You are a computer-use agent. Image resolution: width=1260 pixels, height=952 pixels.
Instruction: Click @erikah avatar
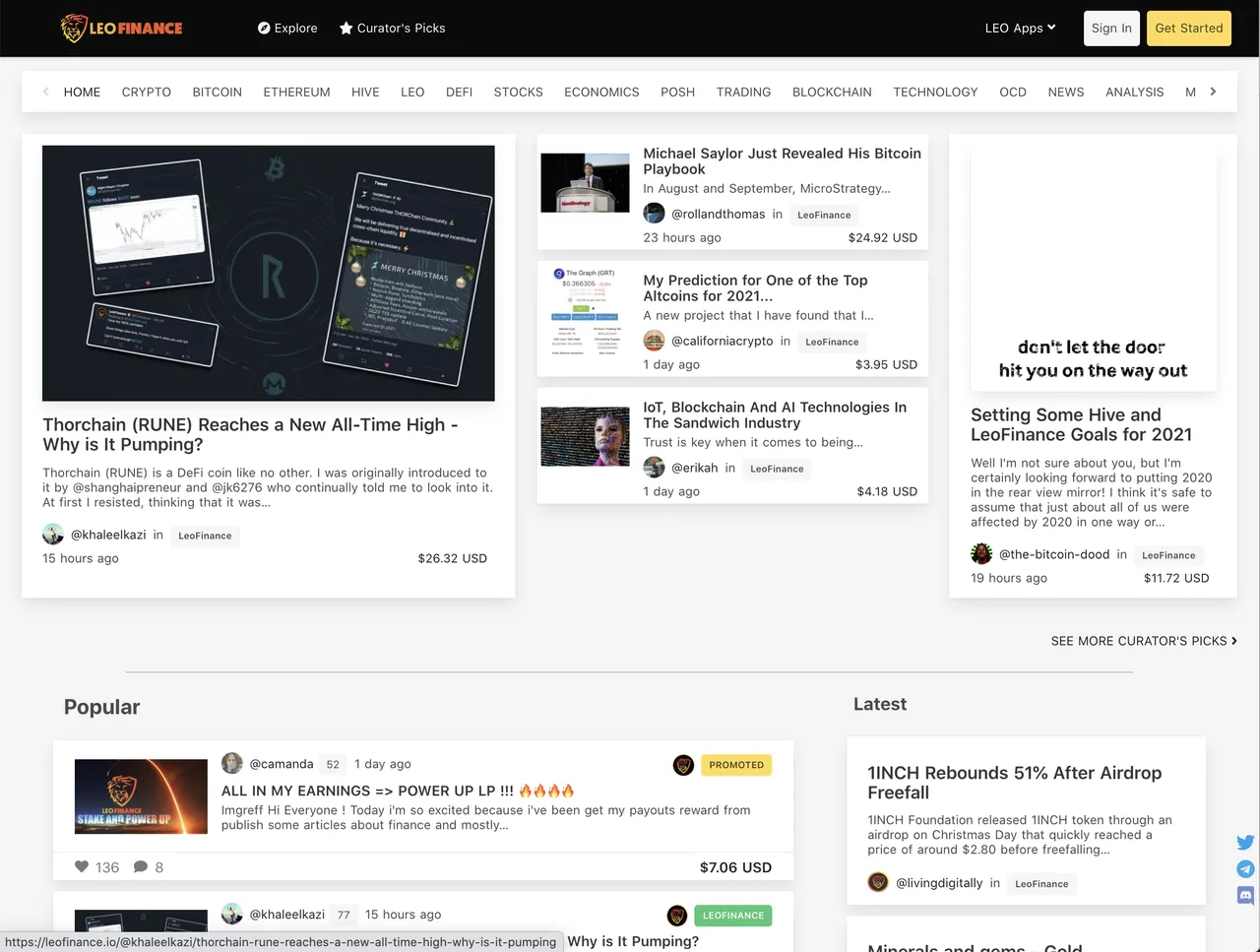pos(654,468)
